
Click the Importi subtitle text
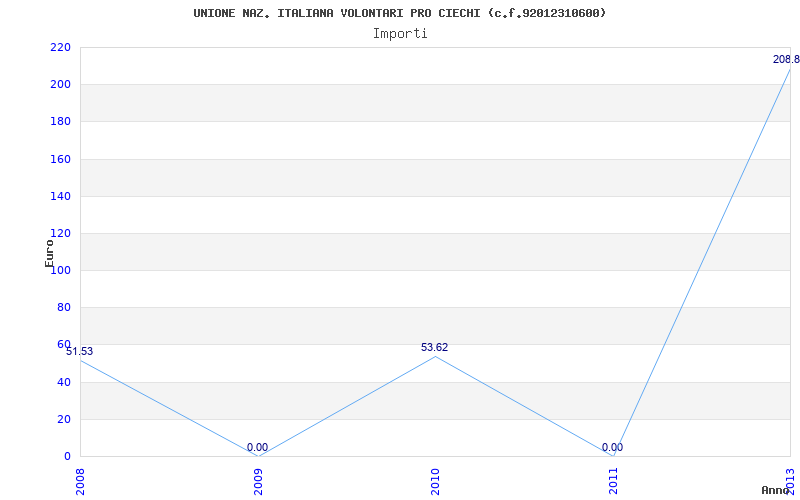tap(400, 33)
